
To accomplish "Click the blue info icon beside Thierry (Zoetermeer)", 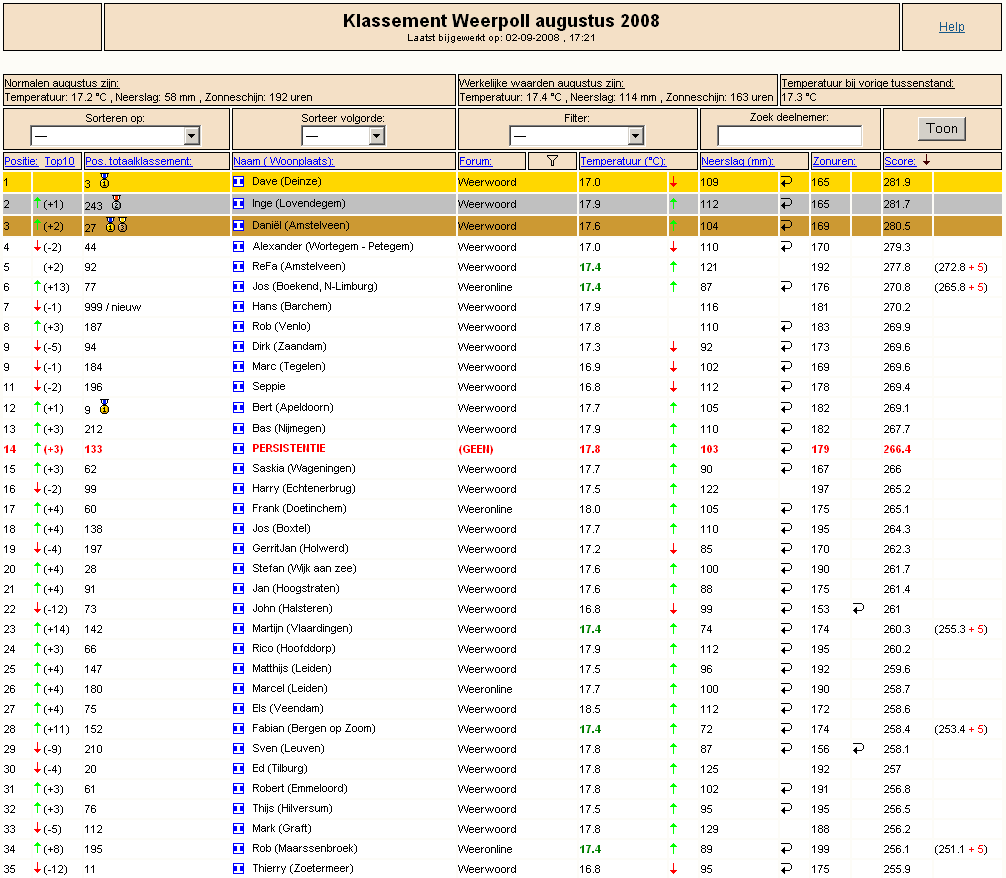I will click(x=238, y=868).
